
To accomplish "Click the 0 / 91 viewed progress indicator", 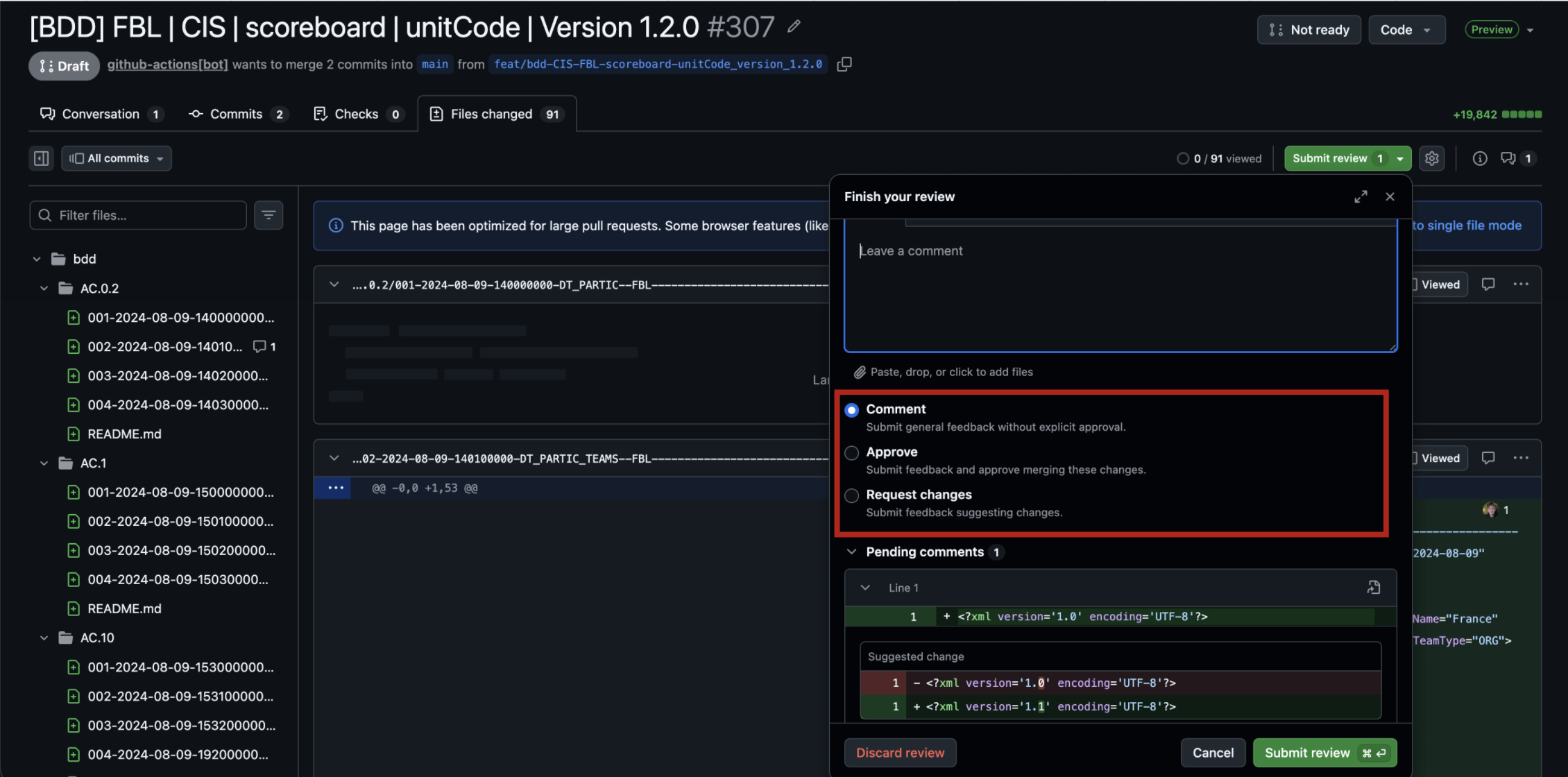I will (1219, 158).
